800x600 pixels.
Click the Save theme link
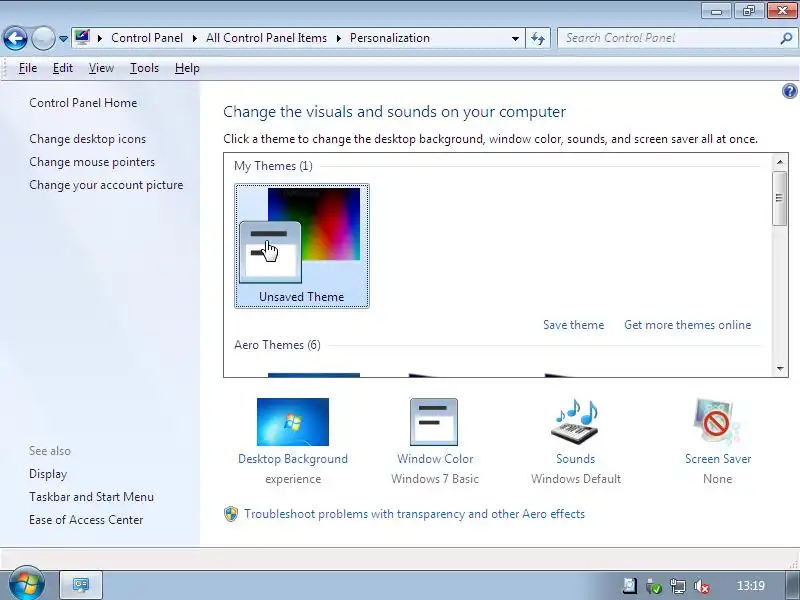coord(573,325)
